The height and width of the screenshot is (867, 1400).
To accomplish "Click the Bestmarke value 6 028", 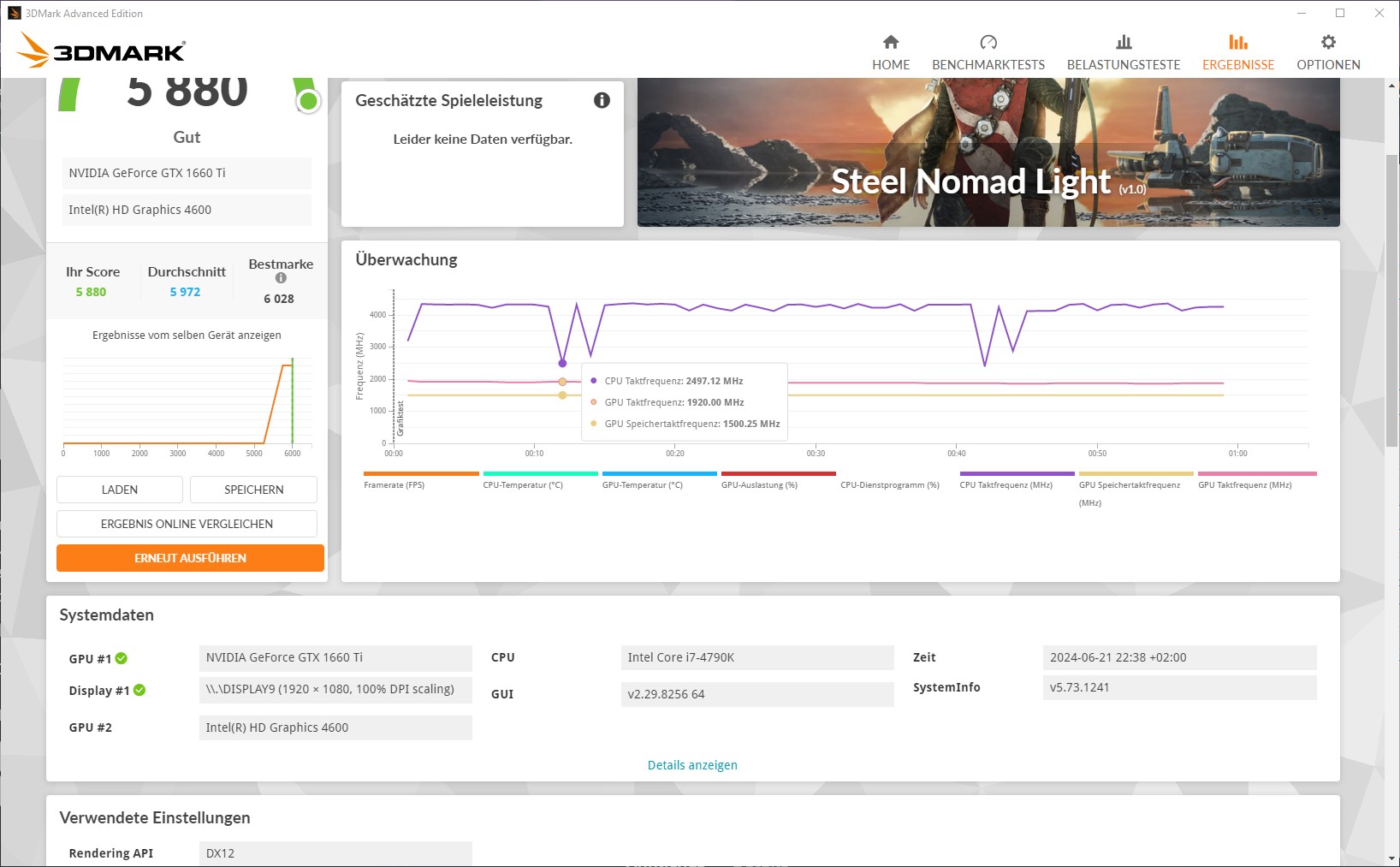I will (279, 299).
